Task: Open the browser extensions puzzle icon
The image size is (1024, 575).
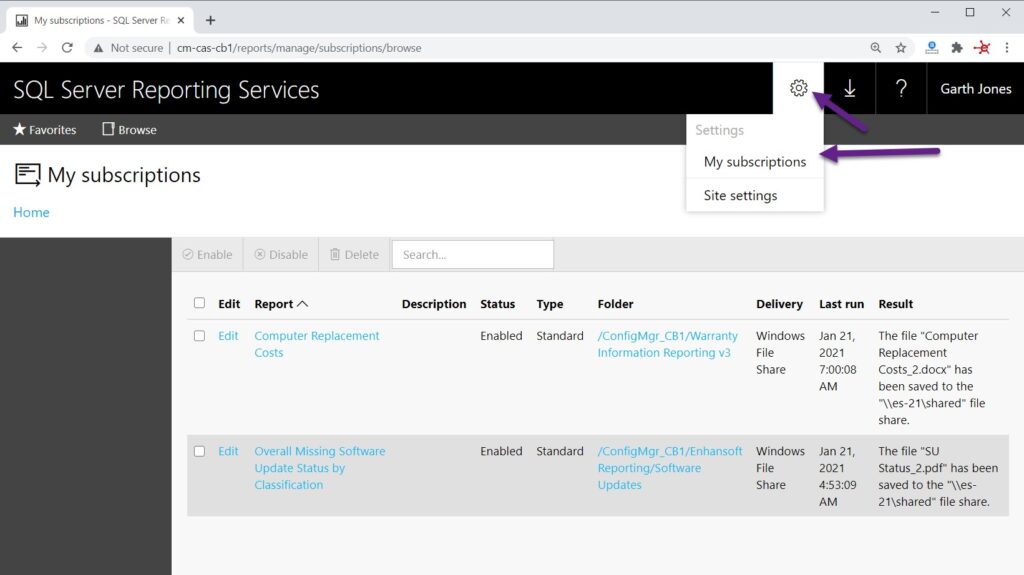Action: pos(957,47)
